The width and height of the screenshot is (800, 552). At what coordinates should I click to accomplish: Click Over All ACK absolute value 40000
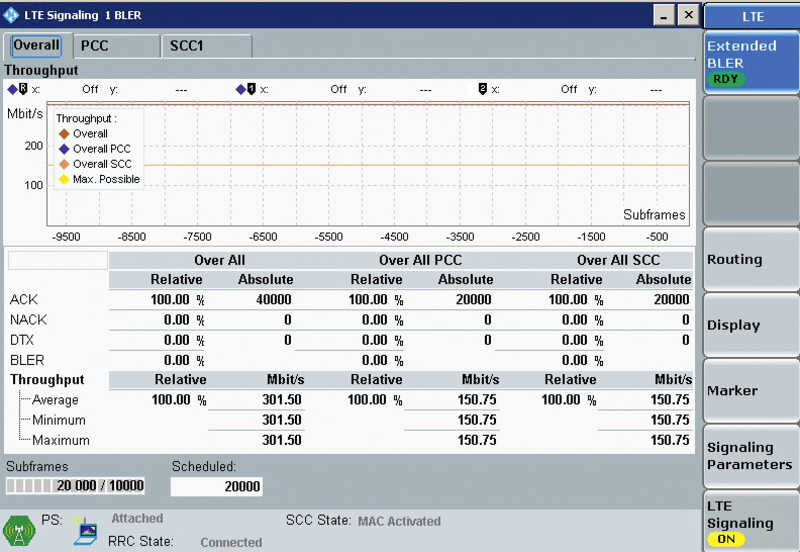pyautogui.click(x=273, y=299)
